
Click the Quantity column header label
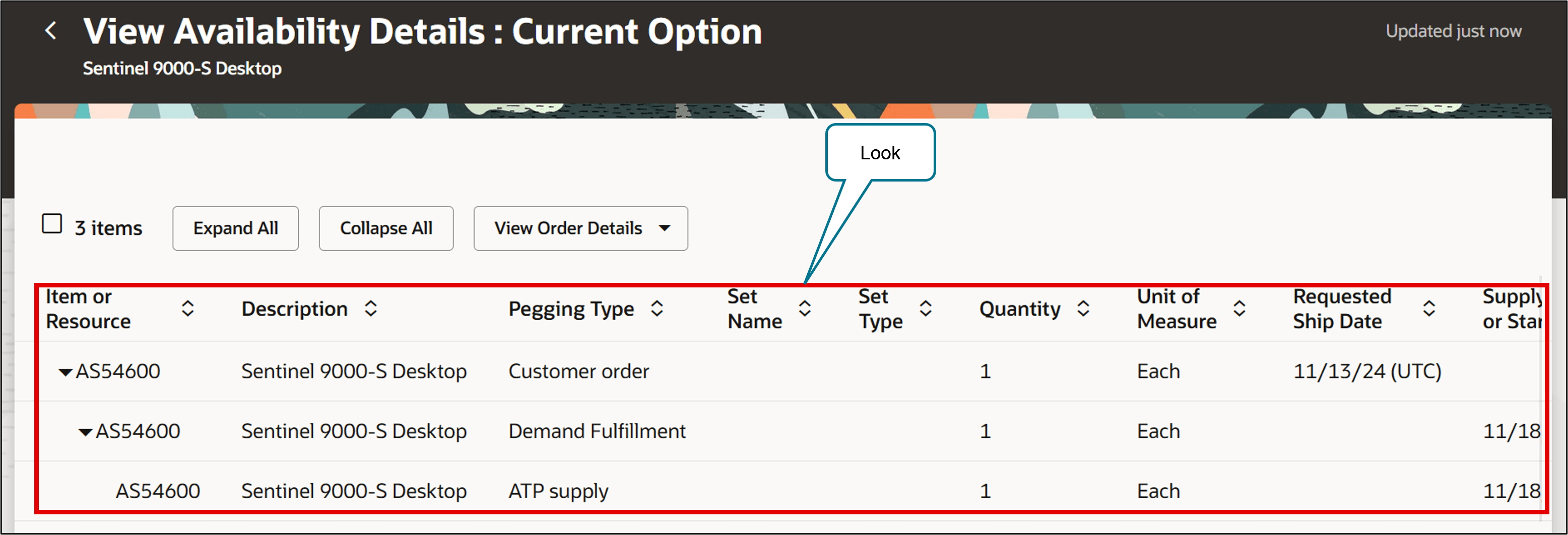point(1020,309)
